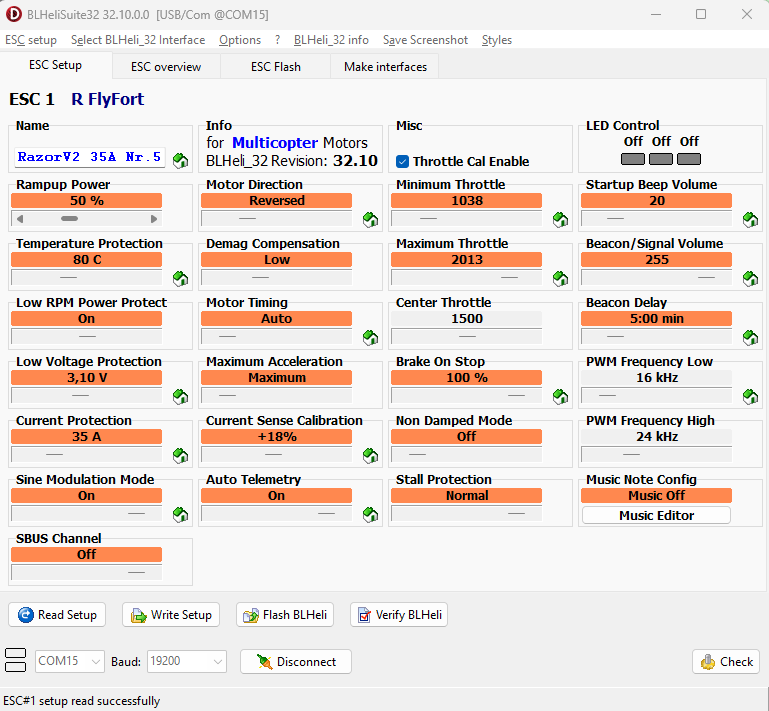This screenshot has width=769, height=711.
Task: Click the Music Off value bar
Action: 656,495
